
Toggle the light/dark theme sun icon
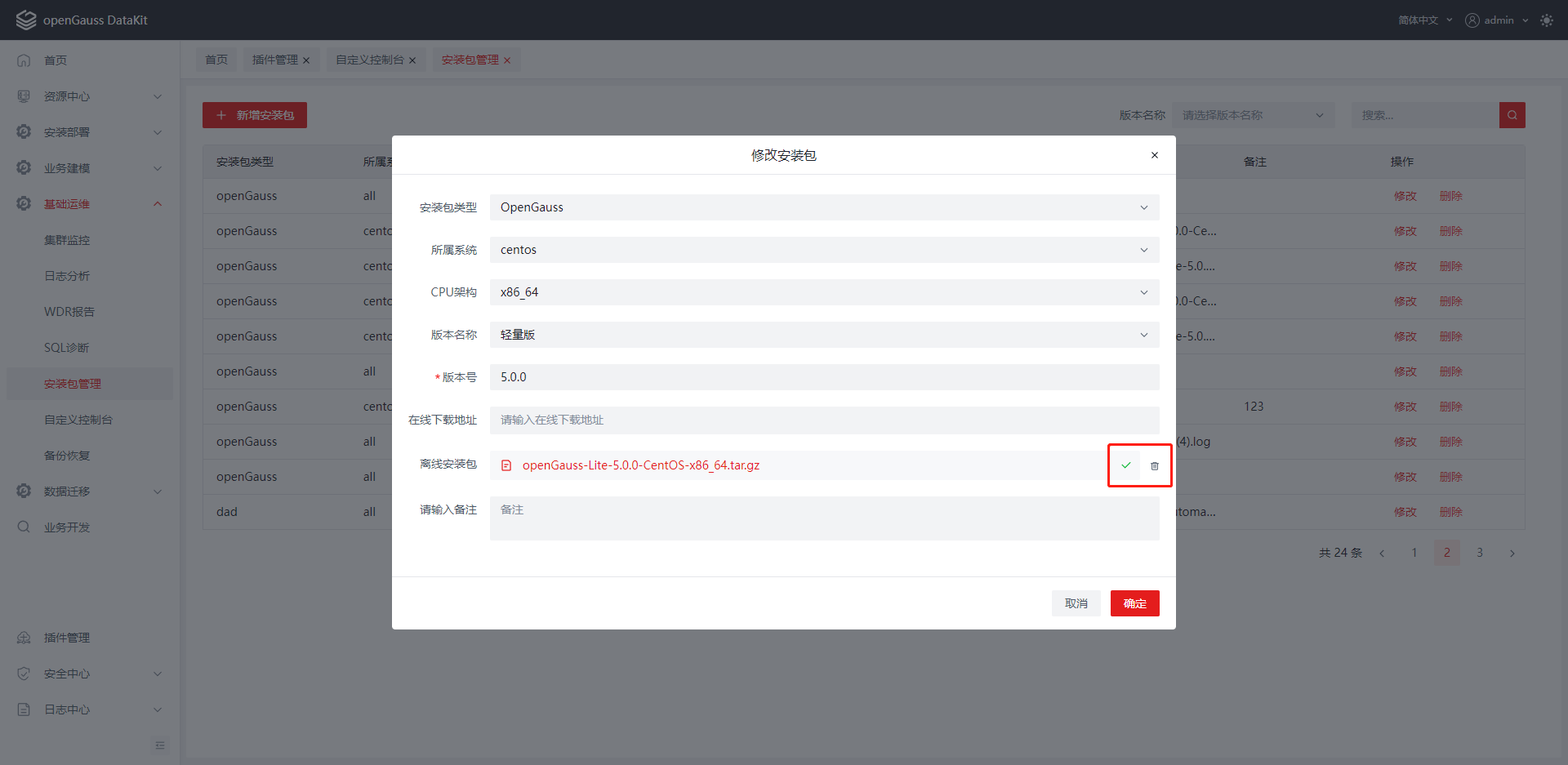(1546, 20)
